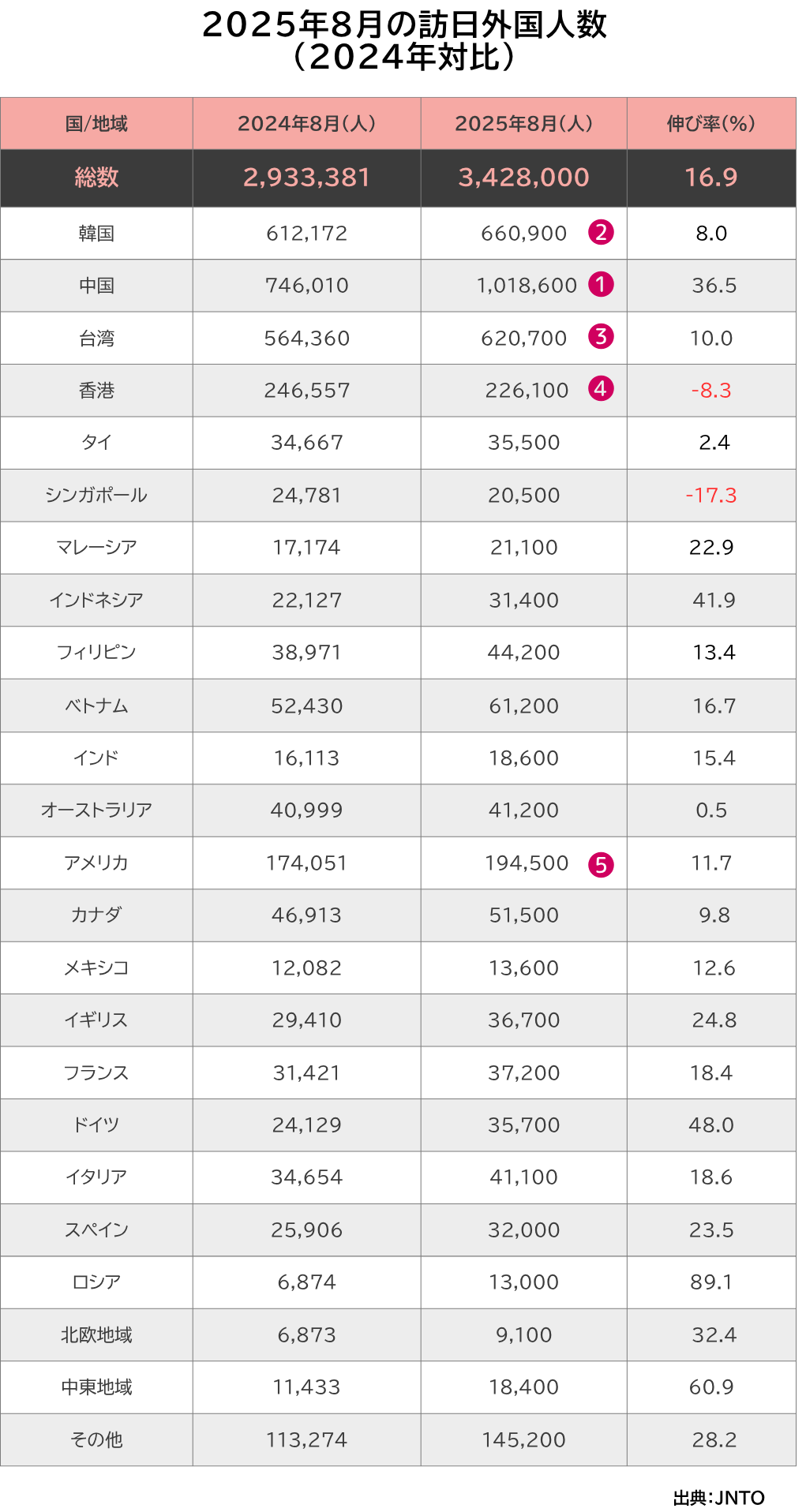Select the 2025年8月(人) column header
The image size is (806, 1512).
[523, 124]
